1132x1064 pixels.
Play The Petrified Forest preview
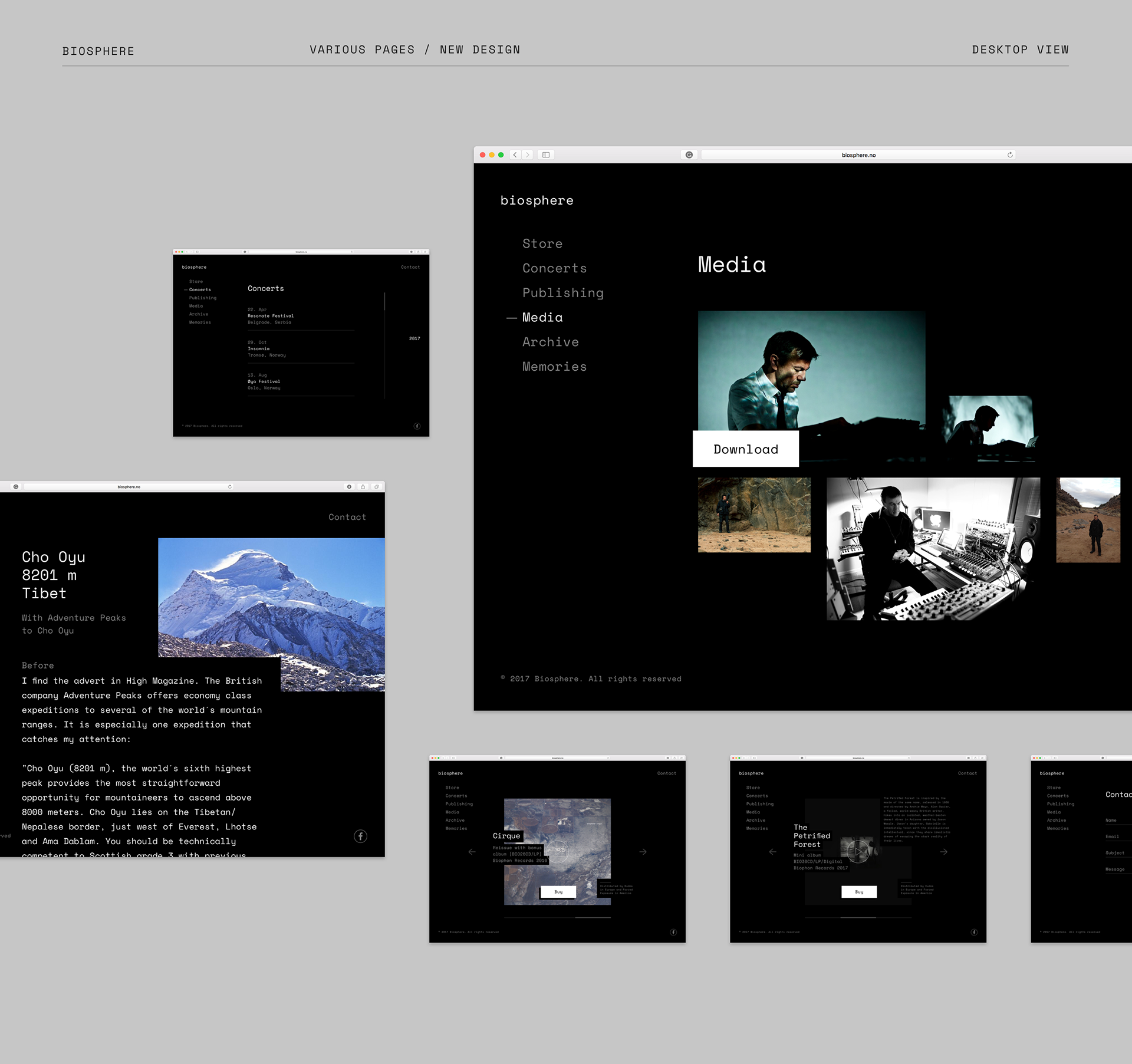858,851
